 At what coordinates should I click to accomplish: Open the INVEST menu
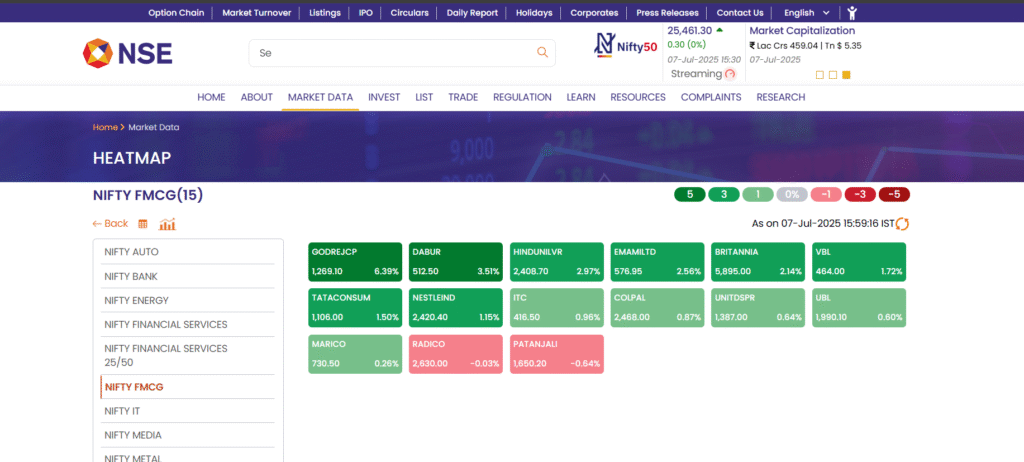tap(384, 97)
